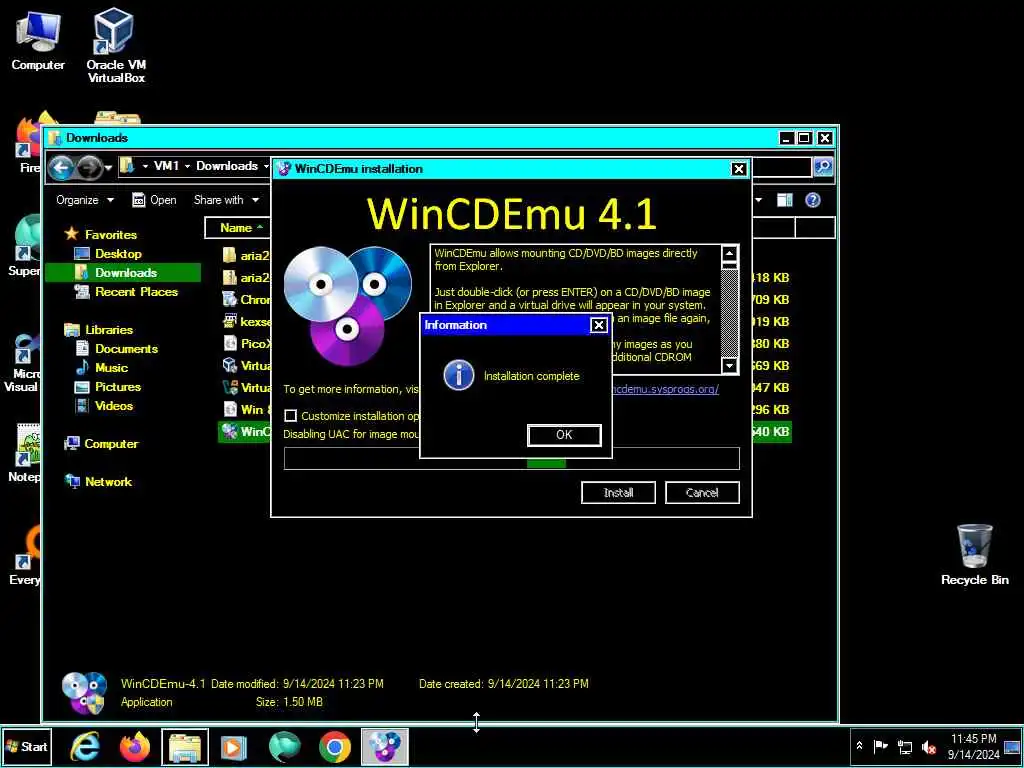
Task: Open Videos library
Action: point(104,406)
